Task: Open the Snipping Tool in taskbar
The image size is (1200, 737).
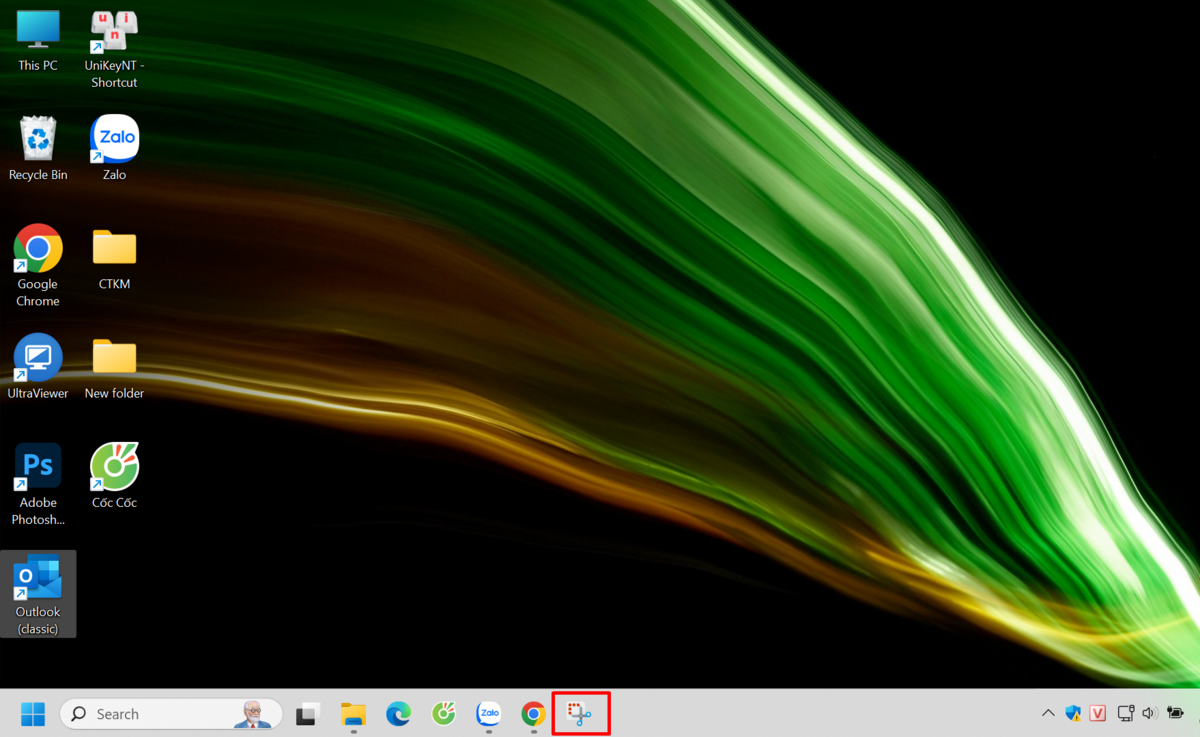Action: tap(580, 714)
